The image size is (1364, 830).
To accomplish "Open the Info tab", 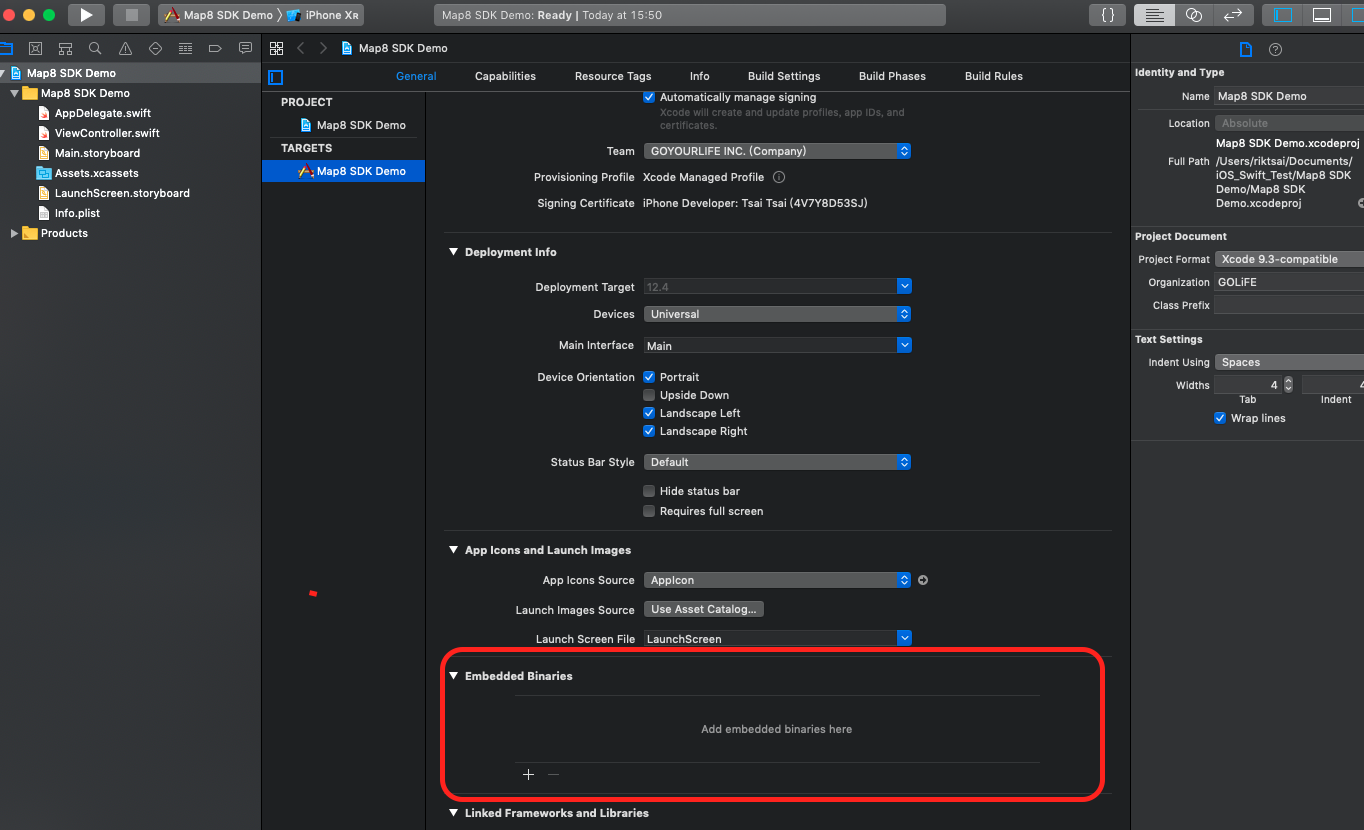I will pyautogui.click(x=699, y=76).
